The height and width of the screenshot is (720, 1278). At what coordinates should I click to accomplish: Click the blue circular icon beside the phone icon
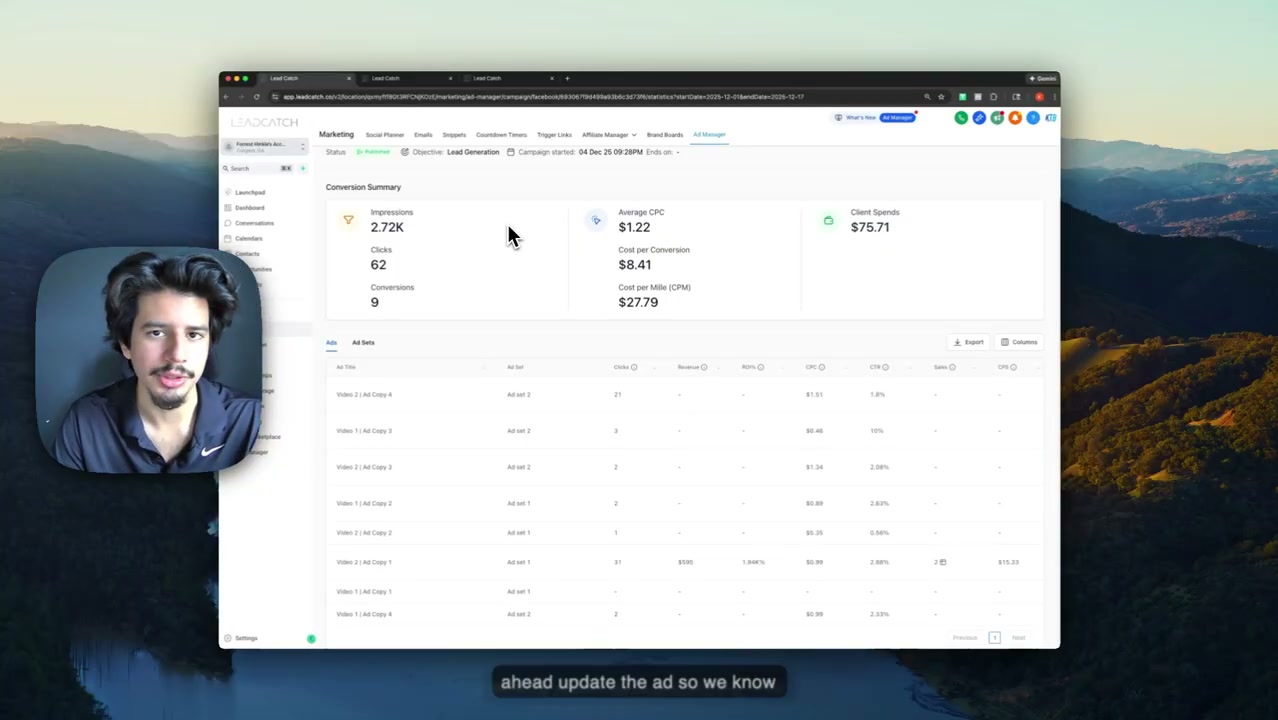click(979, 118)
